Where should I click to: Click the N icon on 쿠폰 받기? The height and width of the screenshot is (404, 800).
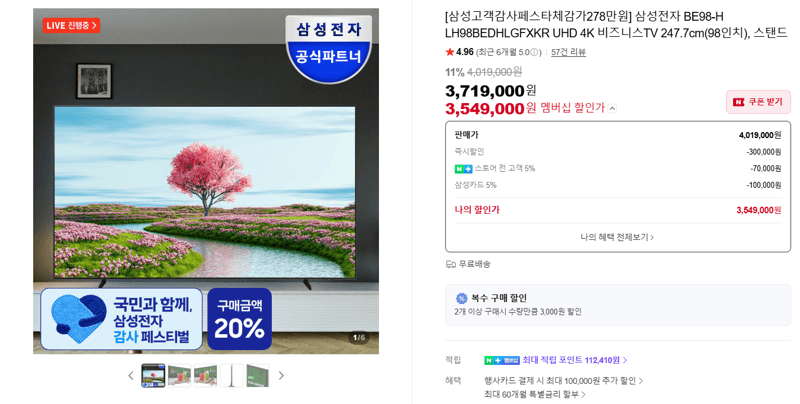738,102
